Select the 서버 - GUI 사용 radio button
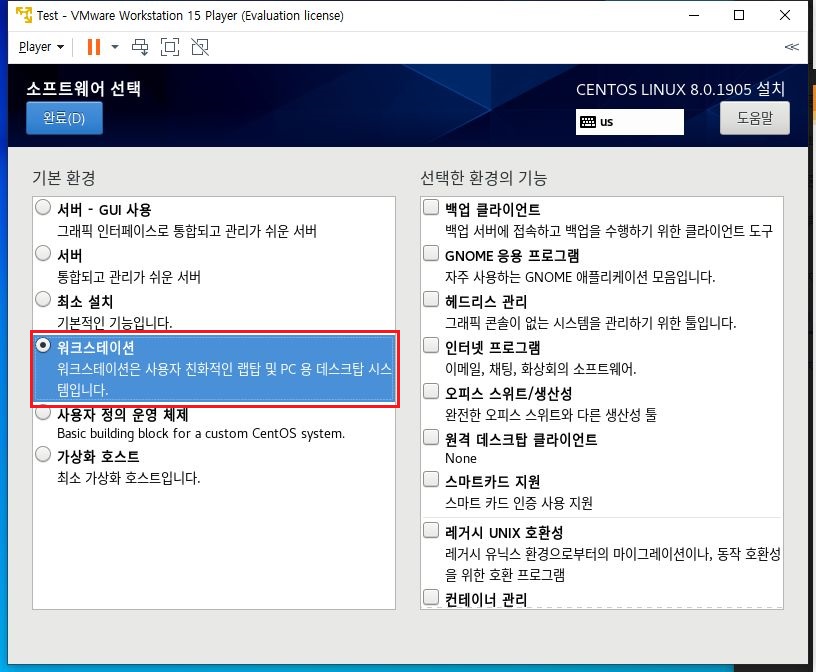The image size is (816, 672). (43, 207)
